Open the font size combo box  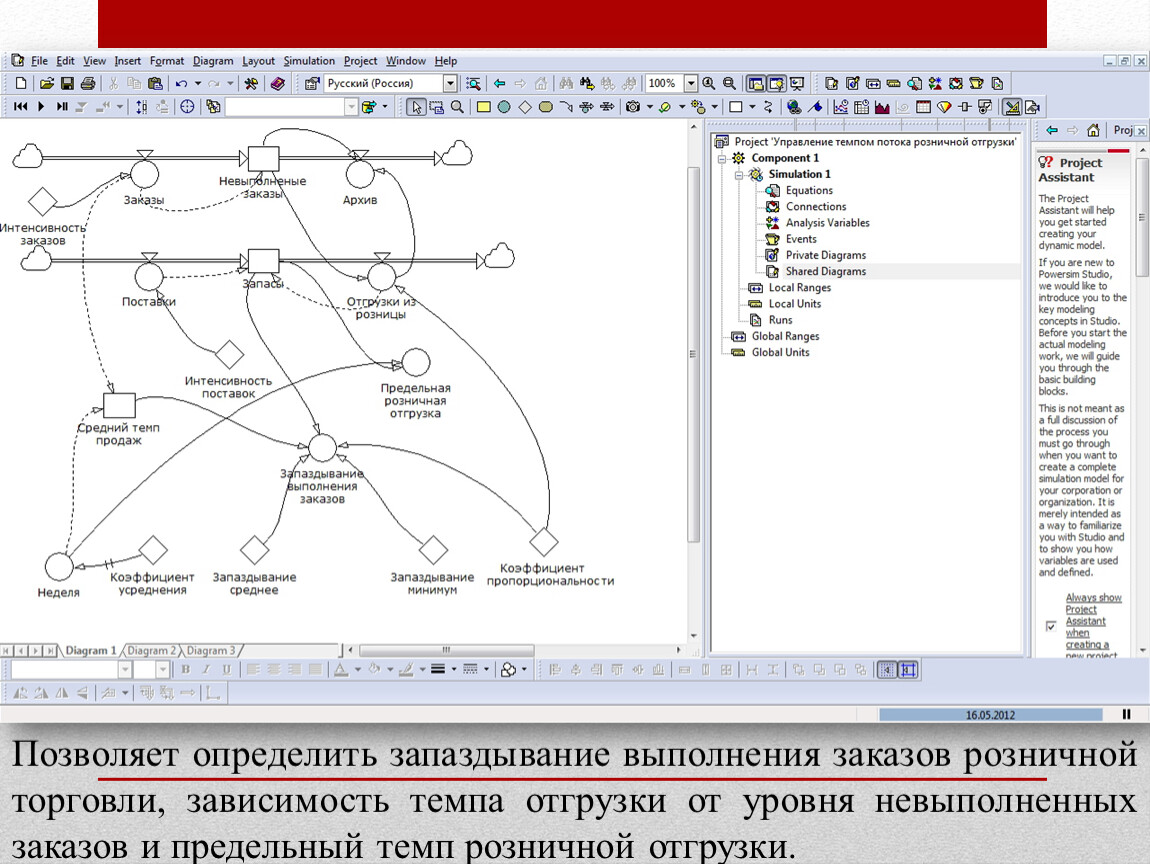pyautogui.click(x=152, y=670)
